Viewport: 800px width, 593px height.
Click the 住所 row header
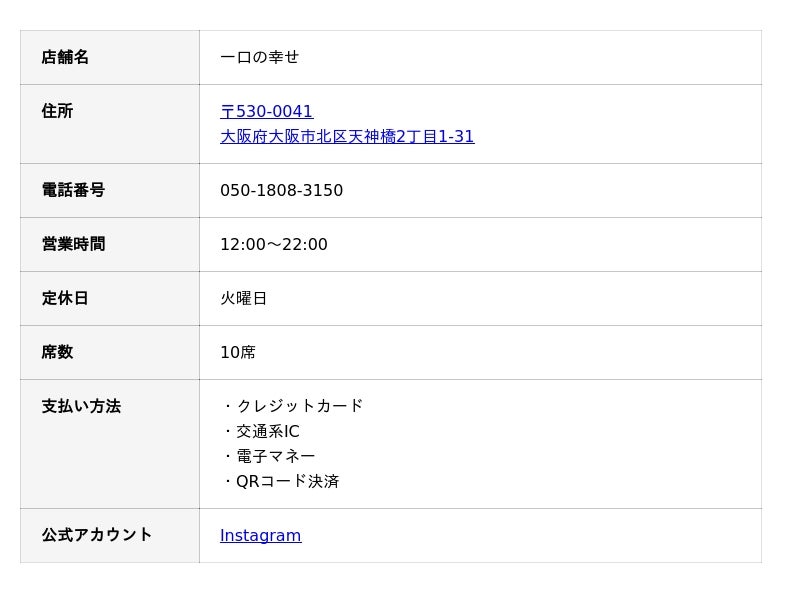[57, 112]
